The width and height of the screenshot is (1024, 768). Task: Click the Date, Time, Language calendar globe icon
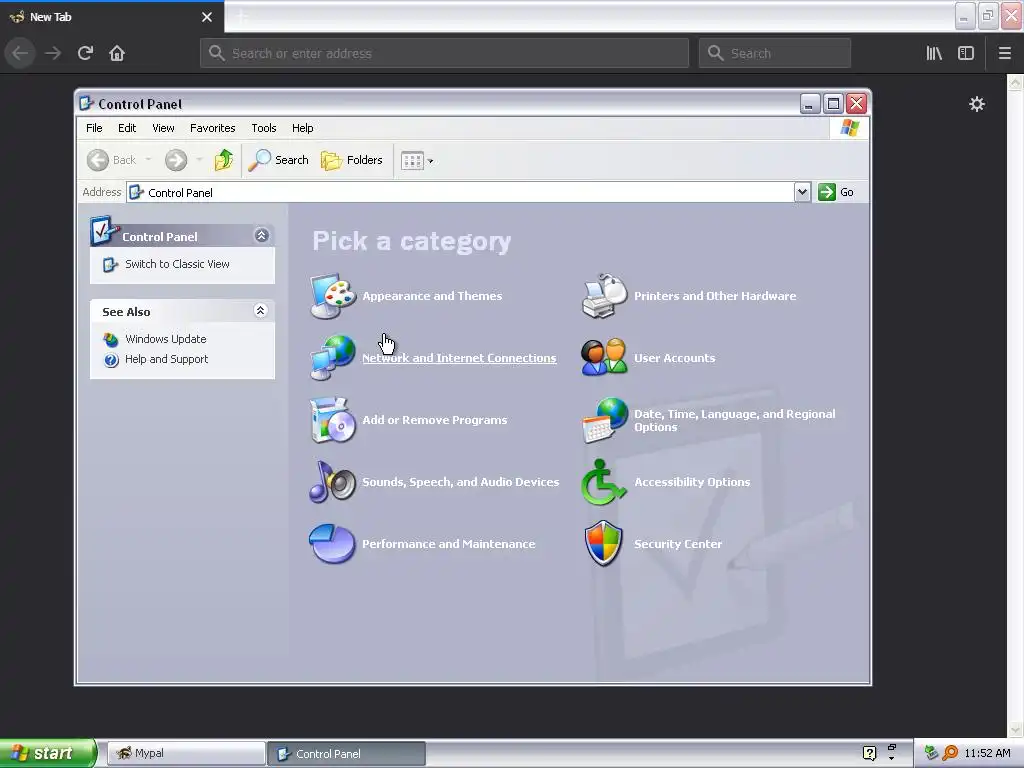[604, 420]
